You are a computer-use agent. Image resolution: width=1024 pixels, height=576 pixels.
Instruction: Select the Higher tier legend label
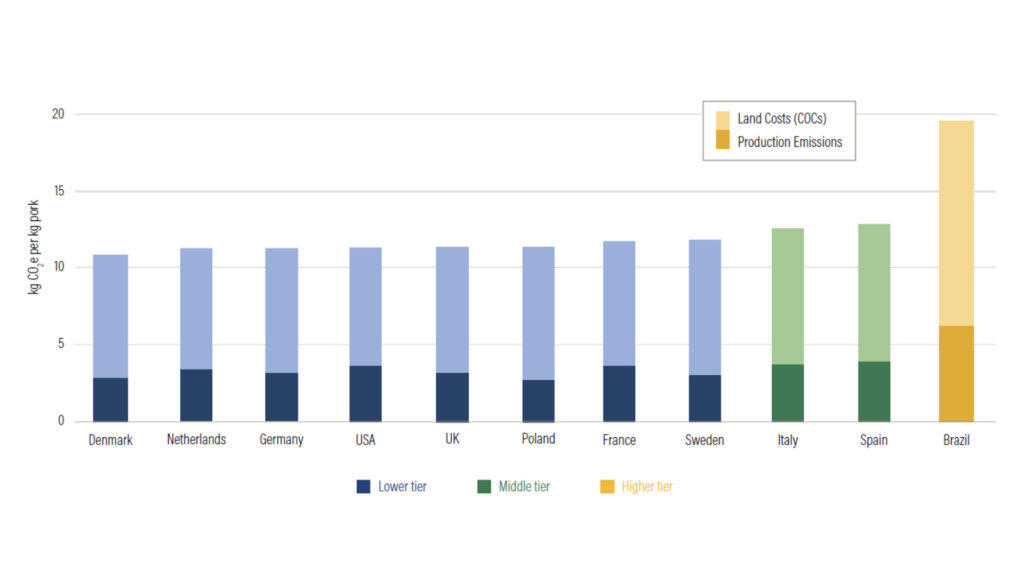(647, 487)
